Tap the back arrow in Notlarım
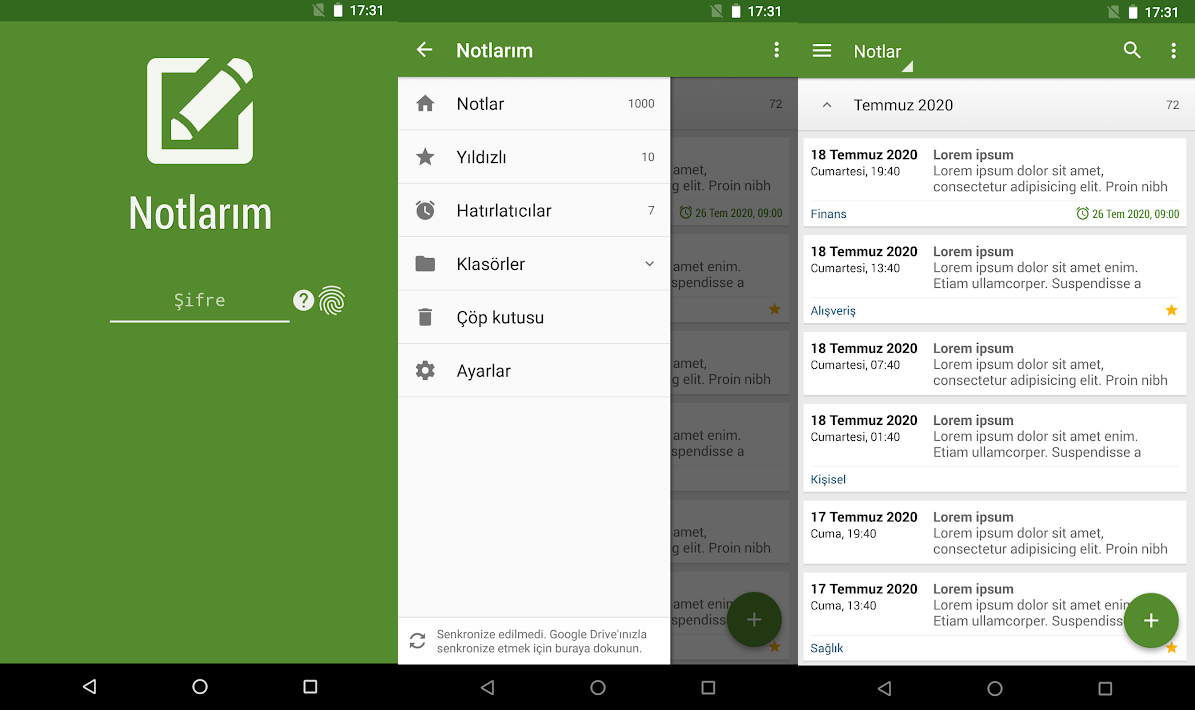Screen dimensions: 1195x710 coord(424,50)
